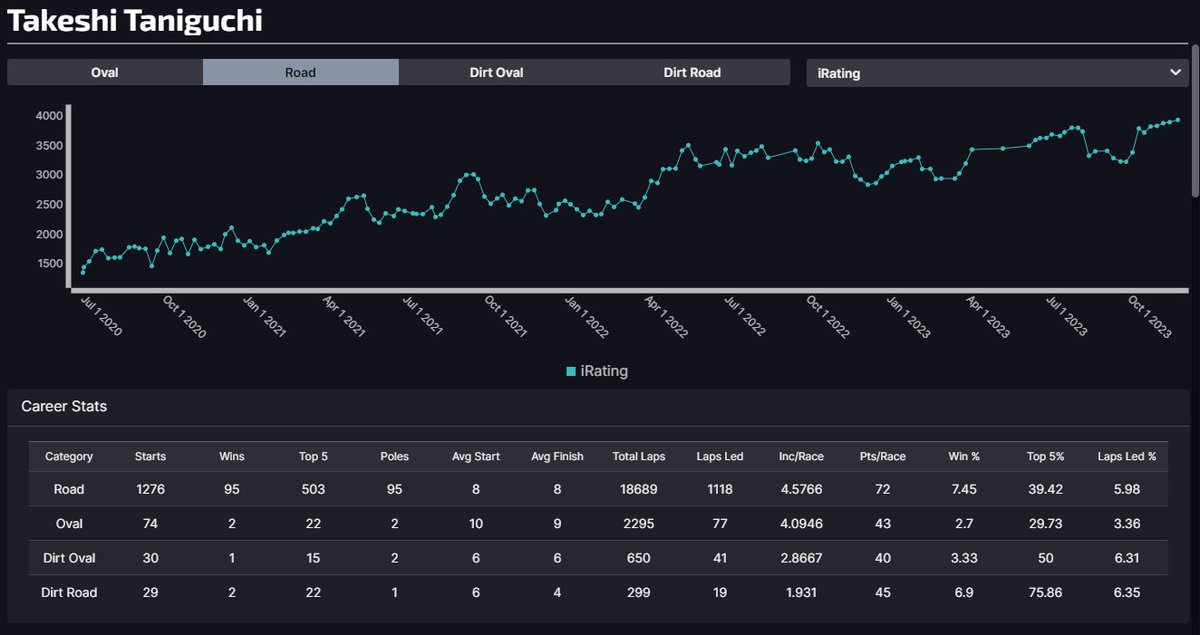The height and width of the screenshot is (635, 1200).
Task: Click the Pts/Race column header
Action: click(883, 456)
